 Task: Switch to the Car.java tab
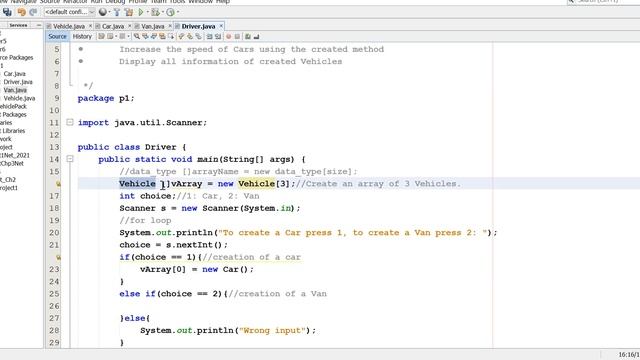point(113,26)
